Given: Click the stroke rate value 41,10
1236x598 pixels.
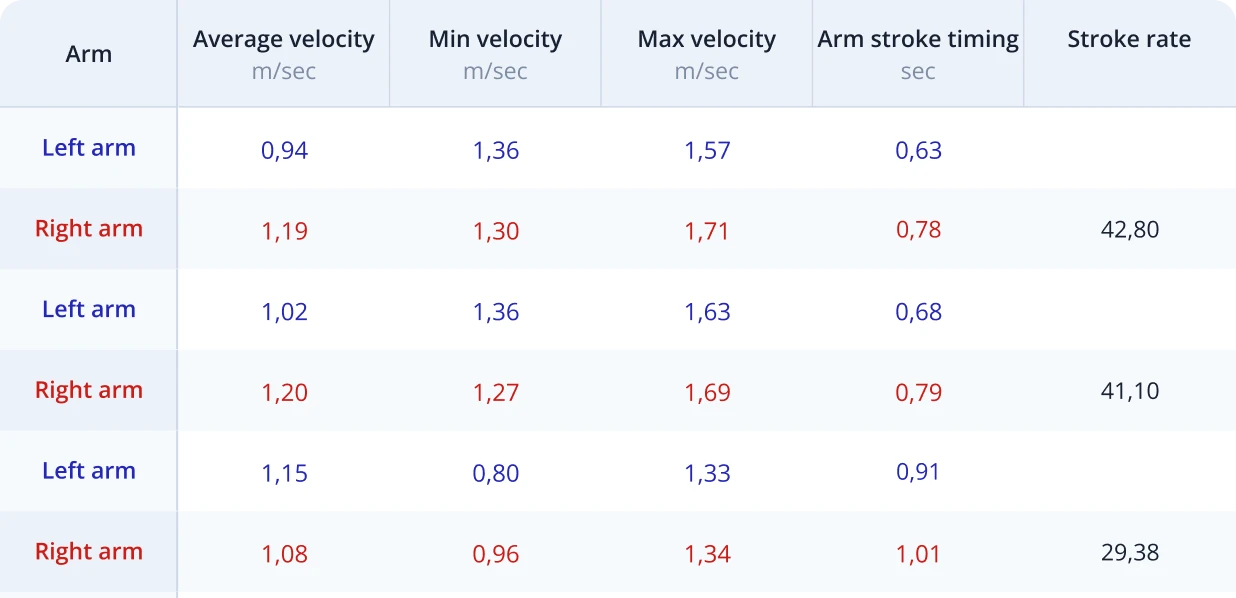Looking at the screenshot, I should coord(1129,391).
